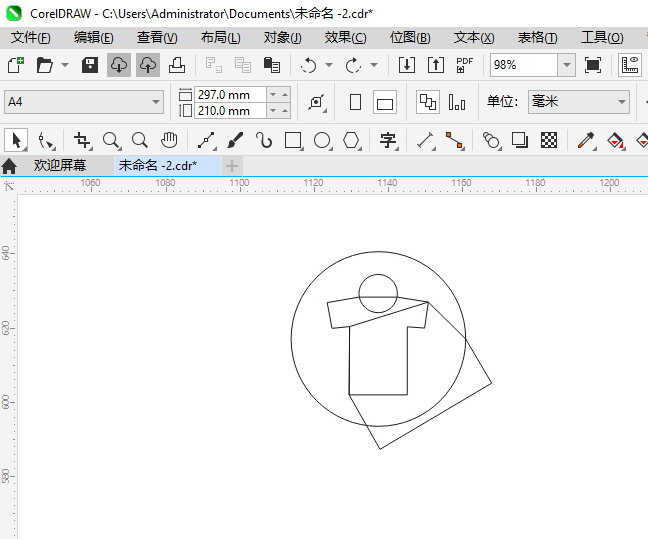Image resolution: width=648 pixels, height=539 pixels.
Task: Toggle the transparency checkerboard tool
Action: [549, 140]
